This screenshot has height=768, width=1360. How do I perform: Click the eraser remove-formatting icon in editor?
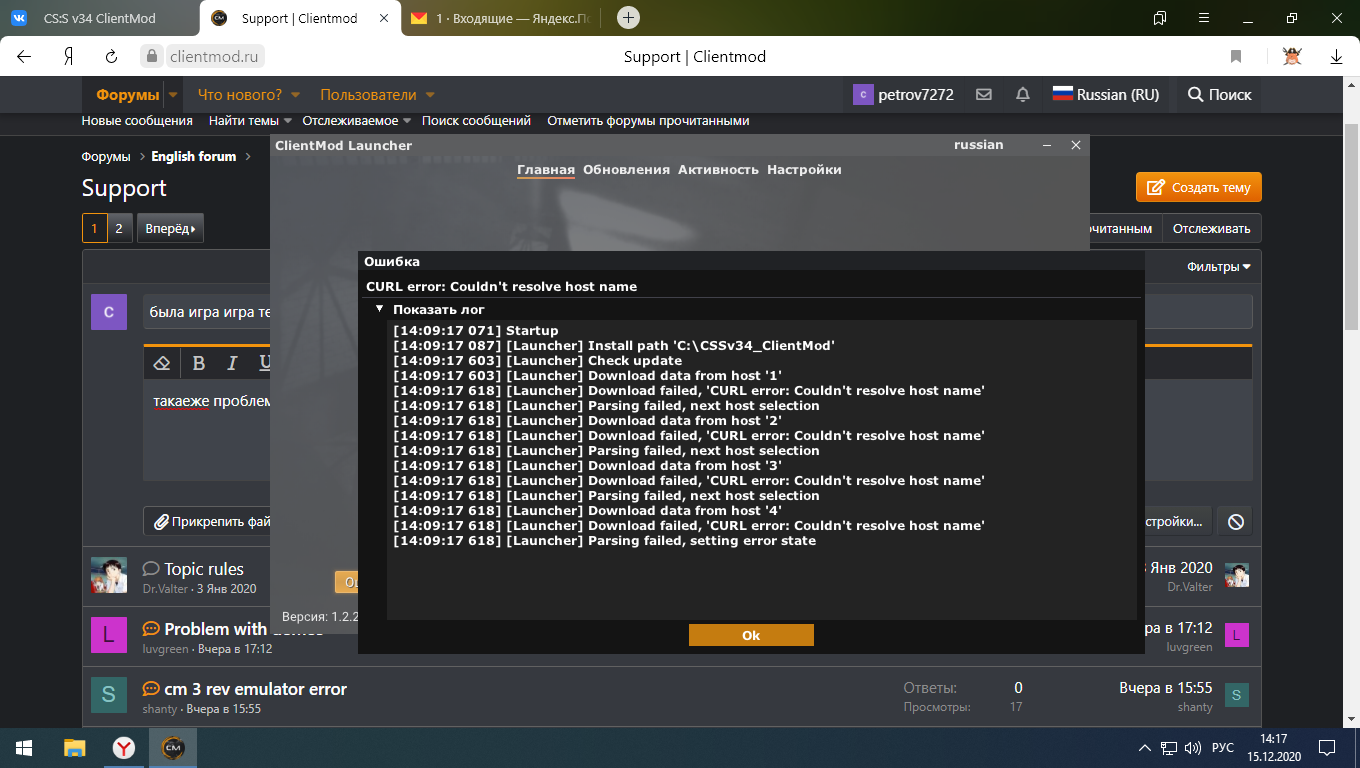pos(162,363)
